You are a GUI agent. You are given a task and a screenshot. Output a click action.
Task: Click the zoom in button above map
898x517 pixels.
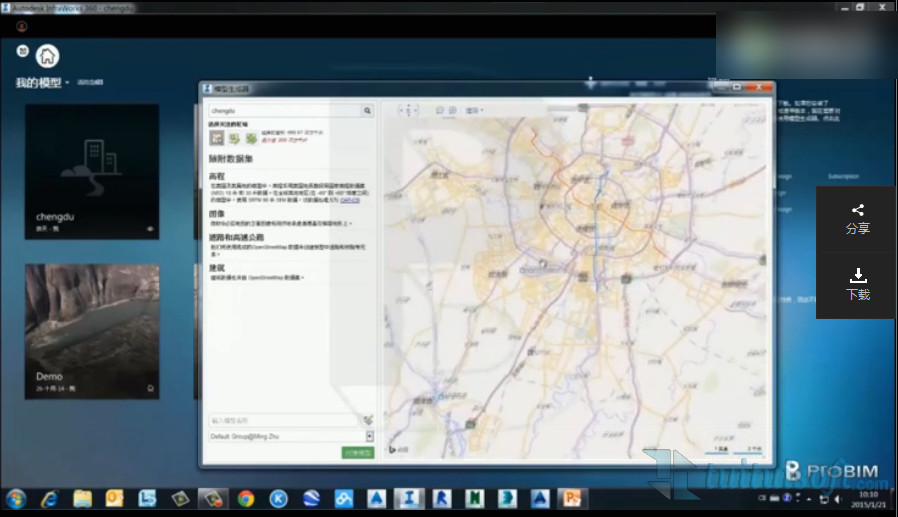453,110
